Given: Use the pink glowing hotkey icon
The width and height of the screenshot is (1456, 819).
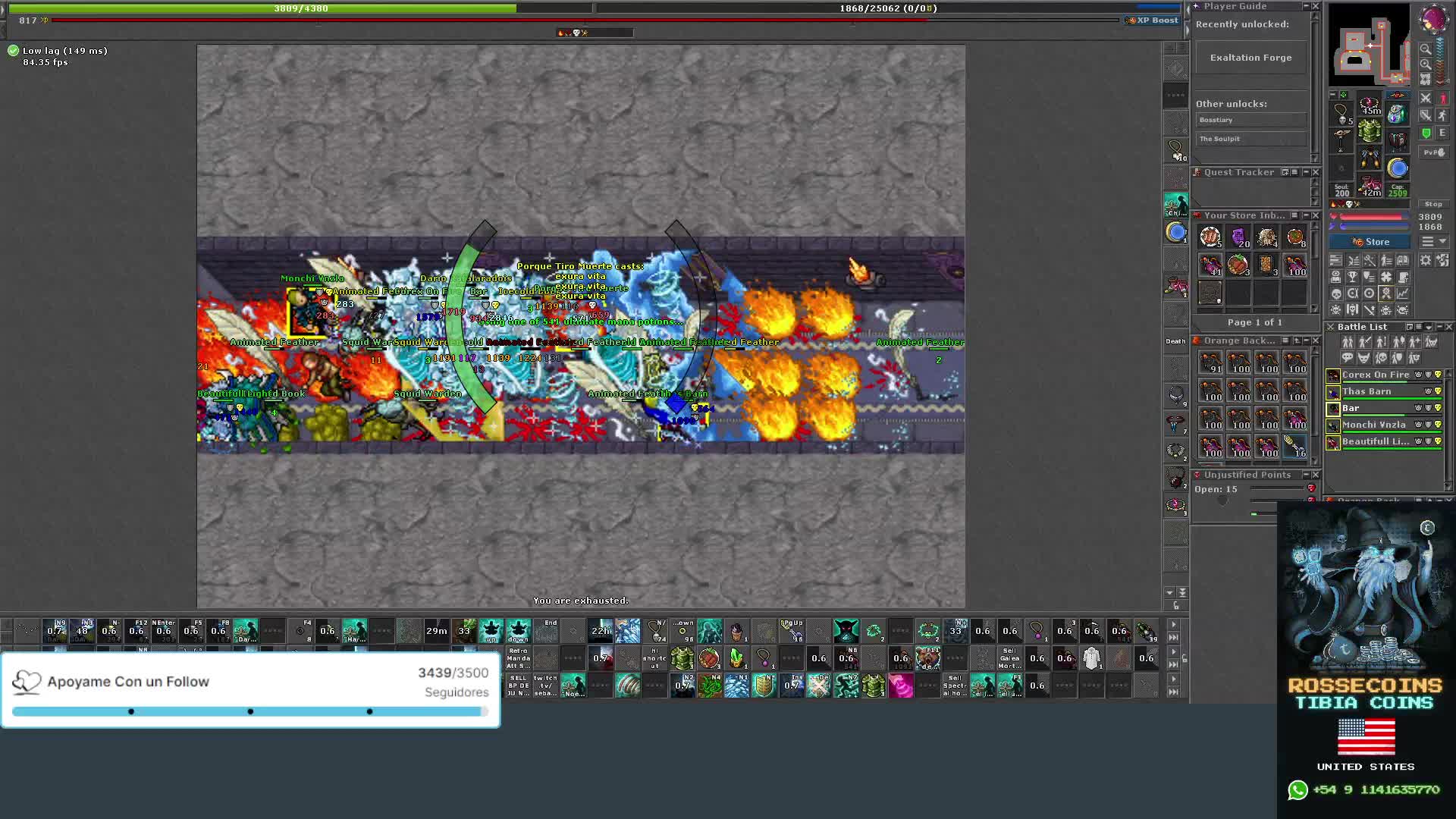Looking at the screenshot, I should [x=901, y=686].
